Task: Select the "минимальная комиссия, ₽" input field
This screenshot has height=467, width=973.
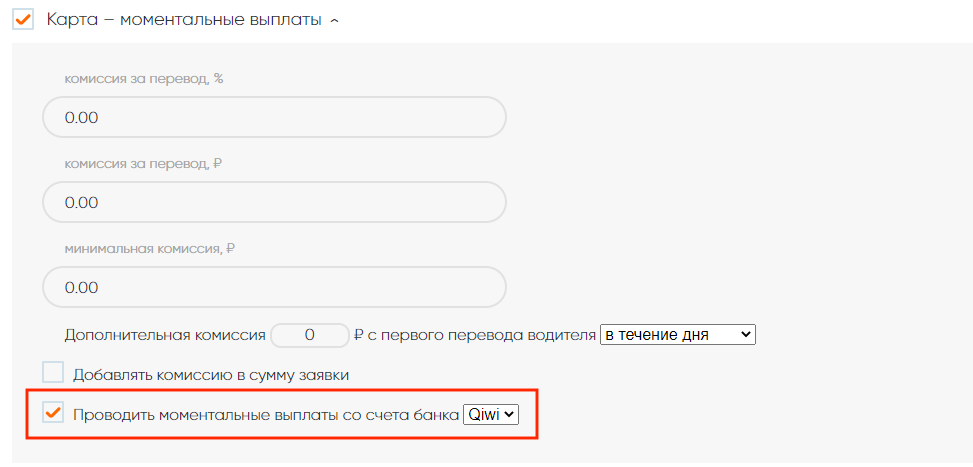Action: [274, 287]
